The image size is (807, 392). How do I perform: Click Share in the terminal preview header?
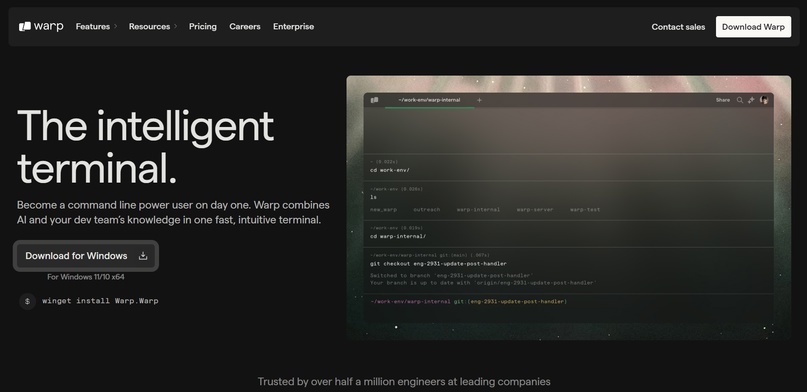723,100
